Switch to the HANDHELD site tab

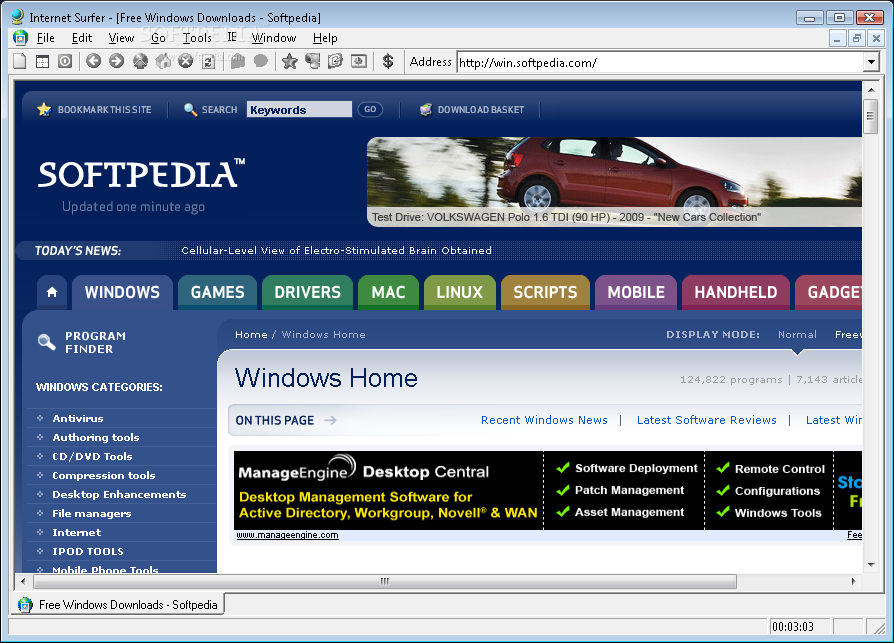pyautogui.click(x=735, y=292)
